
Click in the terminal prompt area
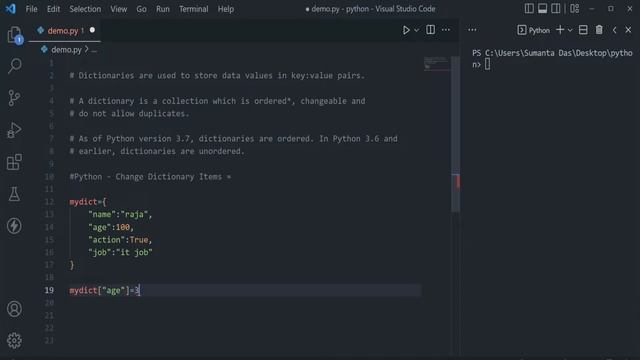point(487,64)
